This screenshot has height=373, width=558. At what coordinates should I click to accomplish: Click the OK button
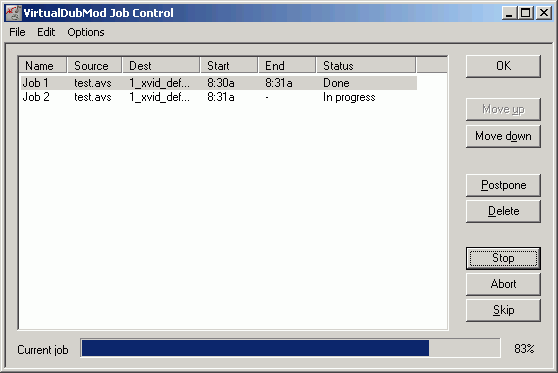[503, 66]
